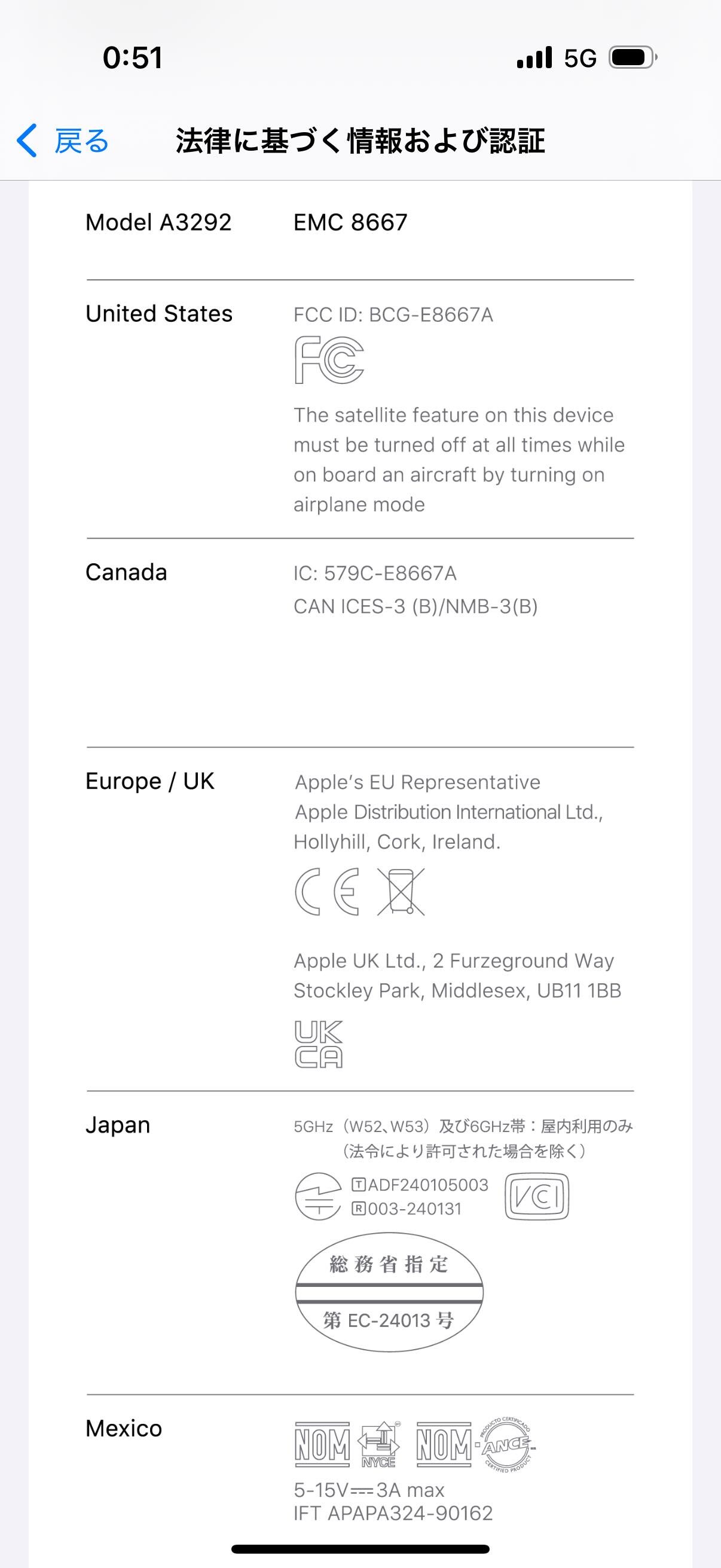Click the UKCA mark icon

pyautogui.click(x=319, y=1045)
